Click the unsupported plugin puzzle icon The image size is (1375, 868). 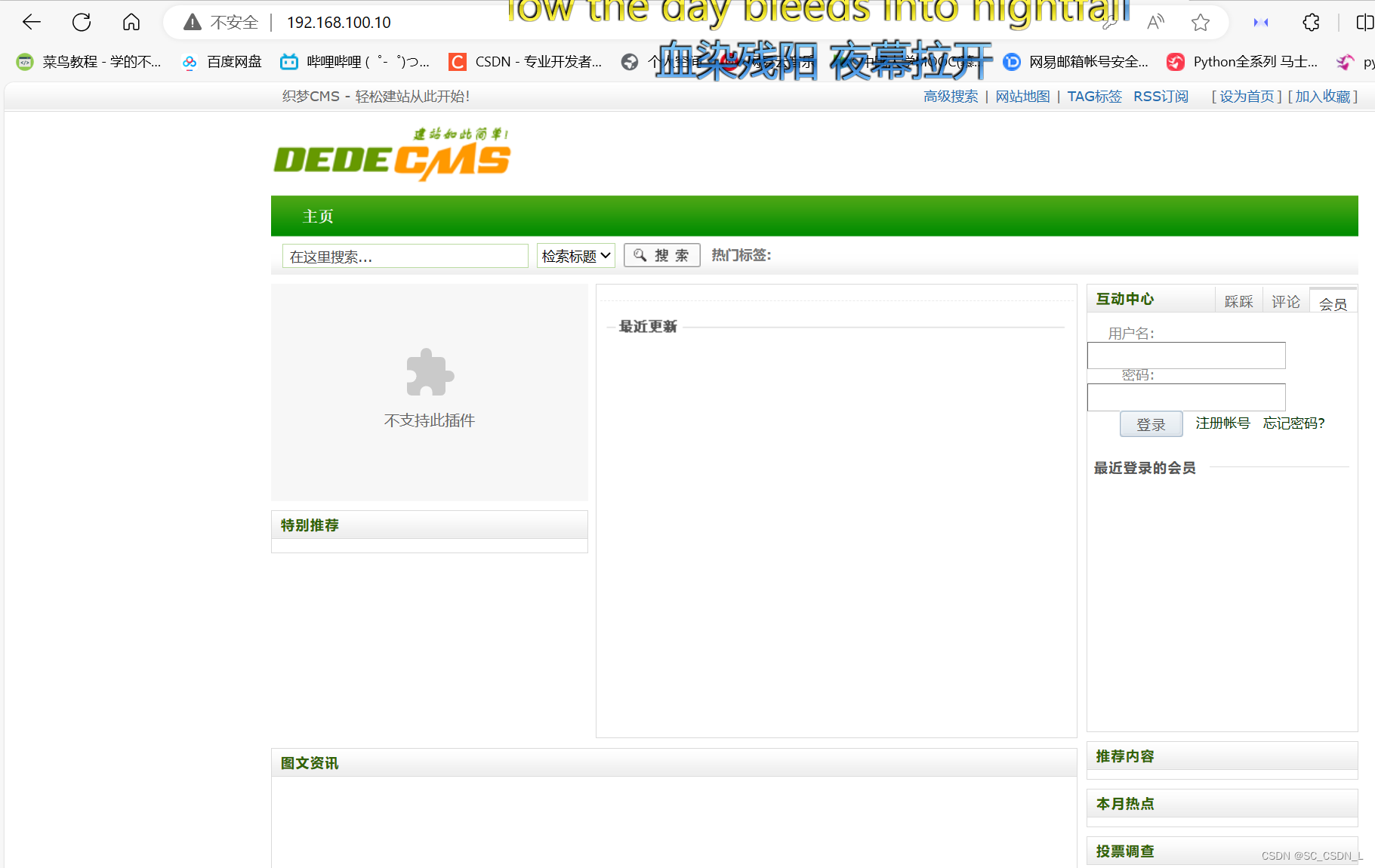[x=430, y=372]
